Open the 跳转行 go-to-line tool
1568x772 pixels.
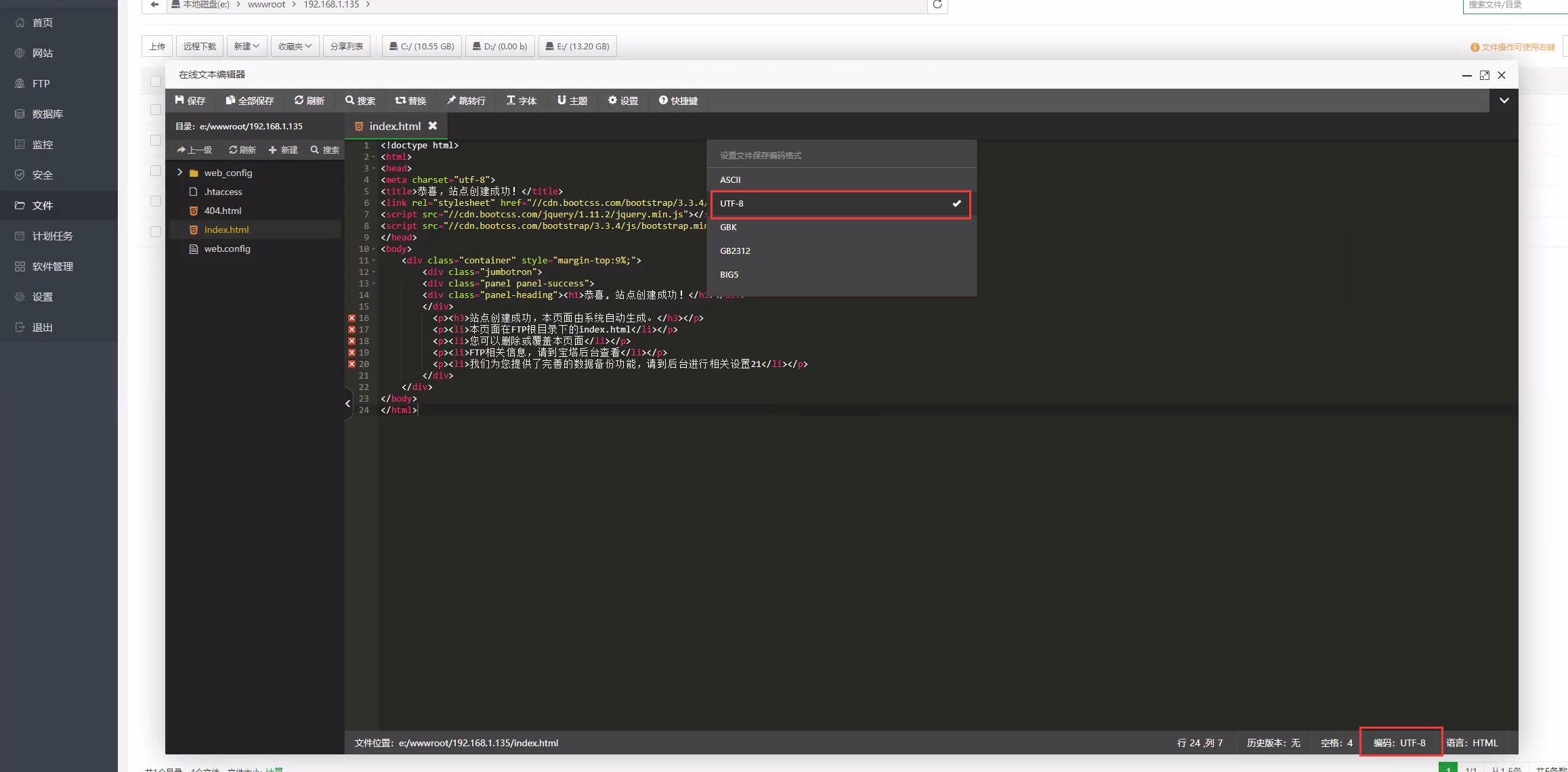point(466,100)
